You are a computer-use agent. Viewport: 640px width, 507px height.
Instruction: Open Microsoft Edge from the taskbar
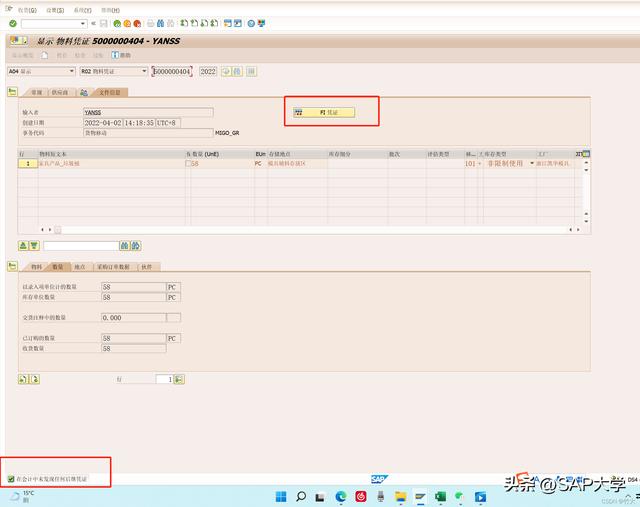(x=340, y=496)
